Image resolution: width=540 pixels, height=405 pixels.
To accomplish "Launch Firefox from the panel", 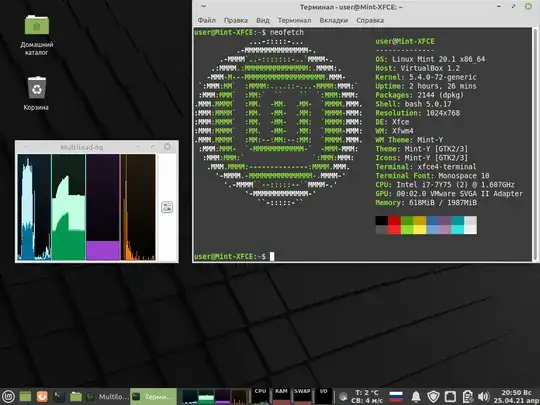I will [42, 396].
